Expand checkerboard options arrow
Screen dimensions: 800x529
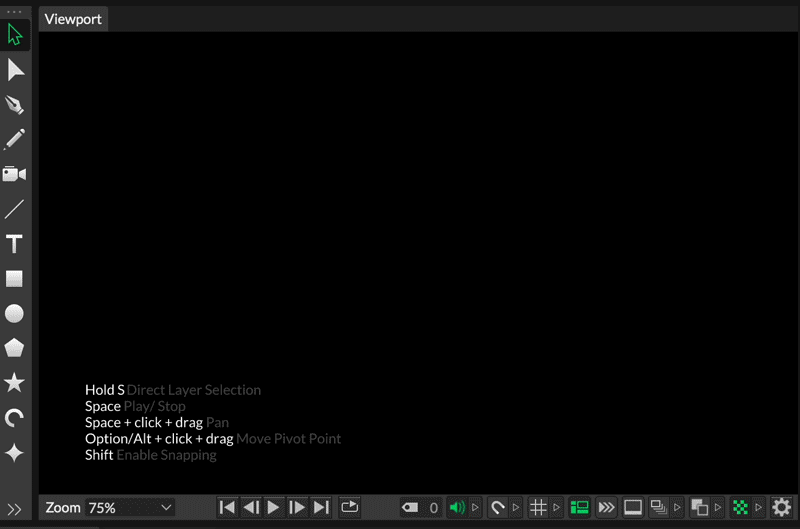[759, 508]
